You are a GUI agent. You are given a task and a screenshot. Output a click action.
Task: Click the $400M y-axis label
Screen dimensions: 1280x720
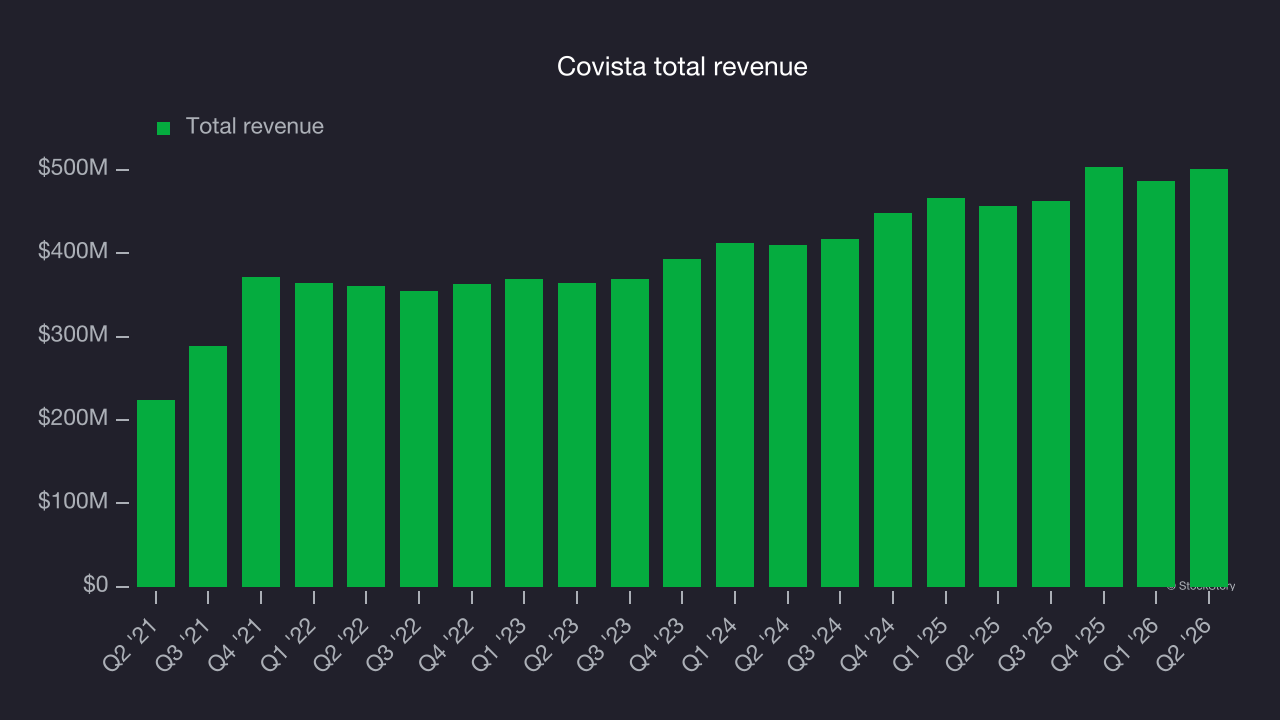pos(73,251)
